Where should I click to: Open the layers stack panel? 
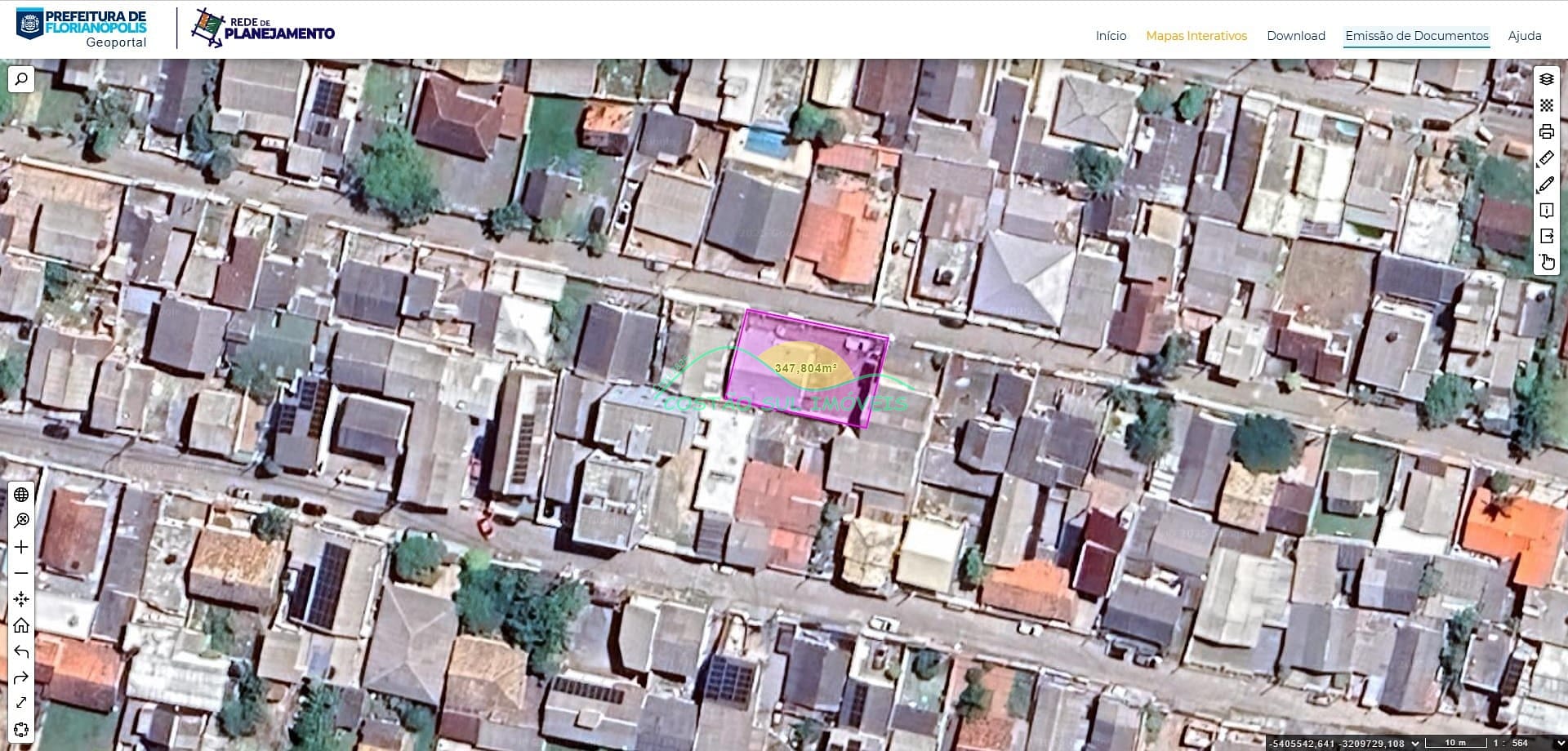point(1546,79)
